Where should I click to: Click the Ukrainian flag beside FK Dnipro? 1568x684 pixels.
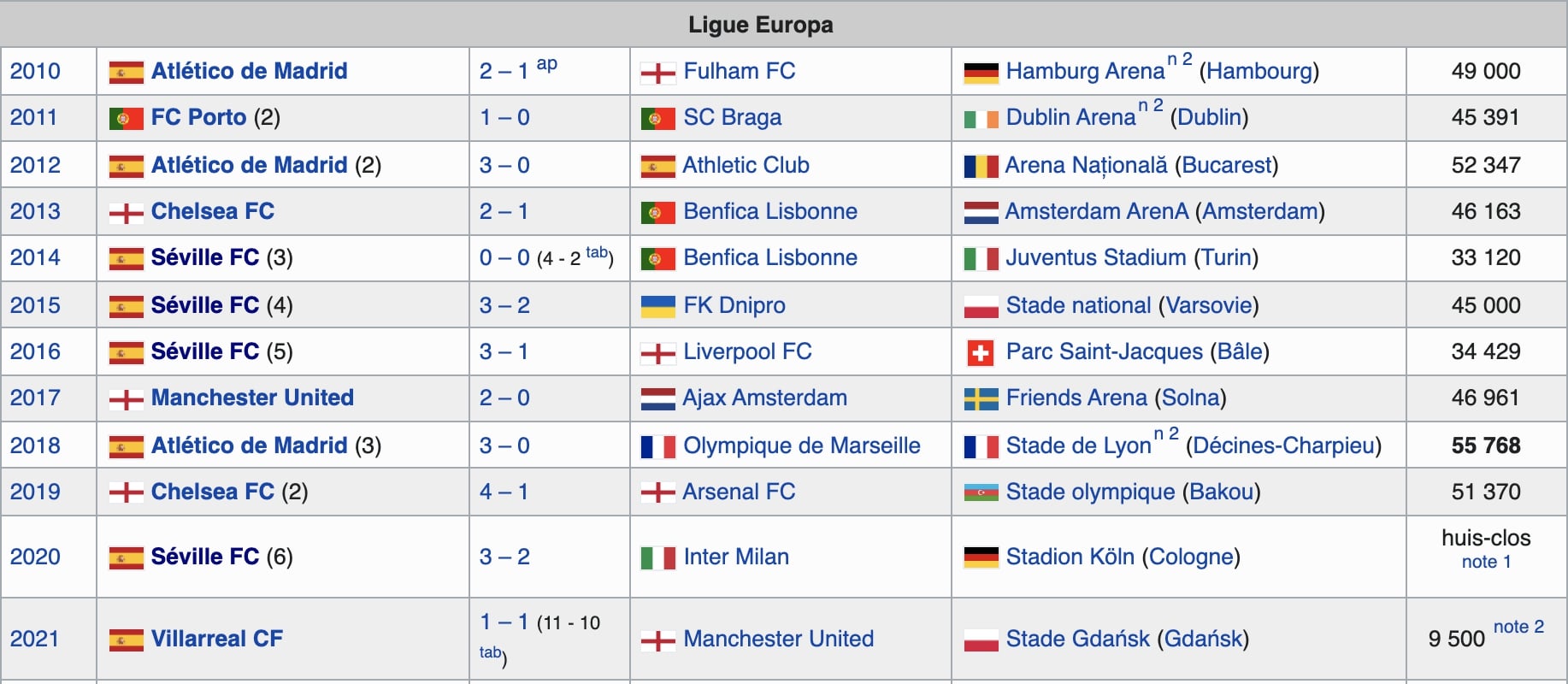tap(657, 306)
